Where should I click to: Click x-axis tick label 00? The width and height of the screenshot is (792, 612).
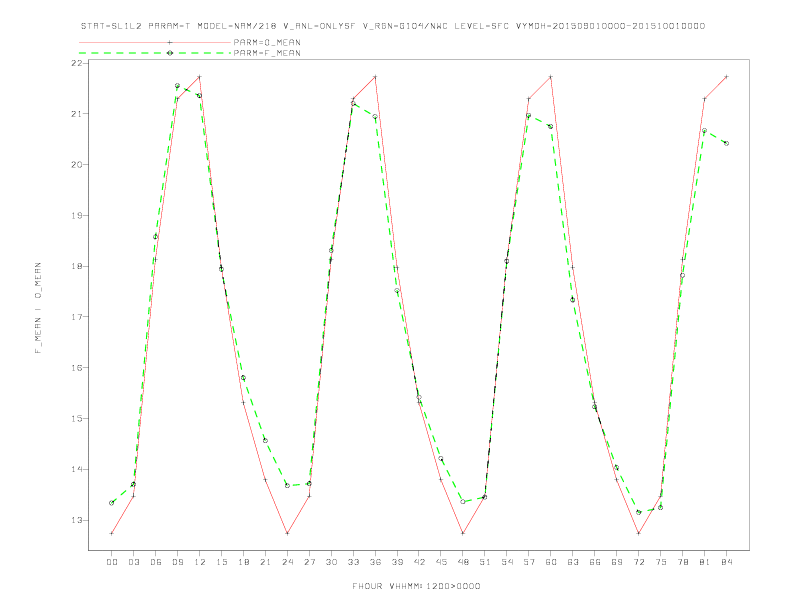[x=112, y=562]
